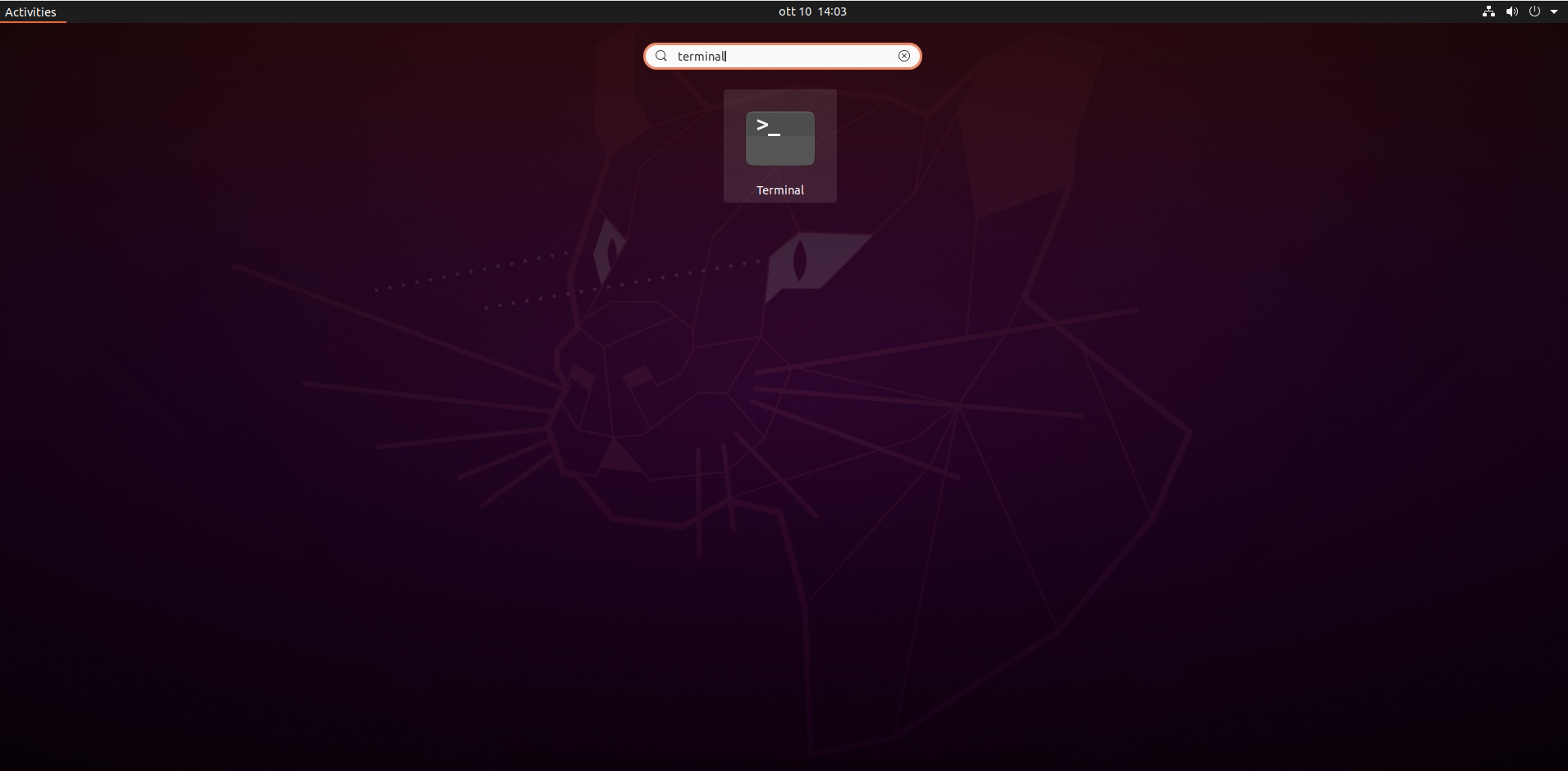
Task: Clear the search text with X icon
Action: coord(903,57)
